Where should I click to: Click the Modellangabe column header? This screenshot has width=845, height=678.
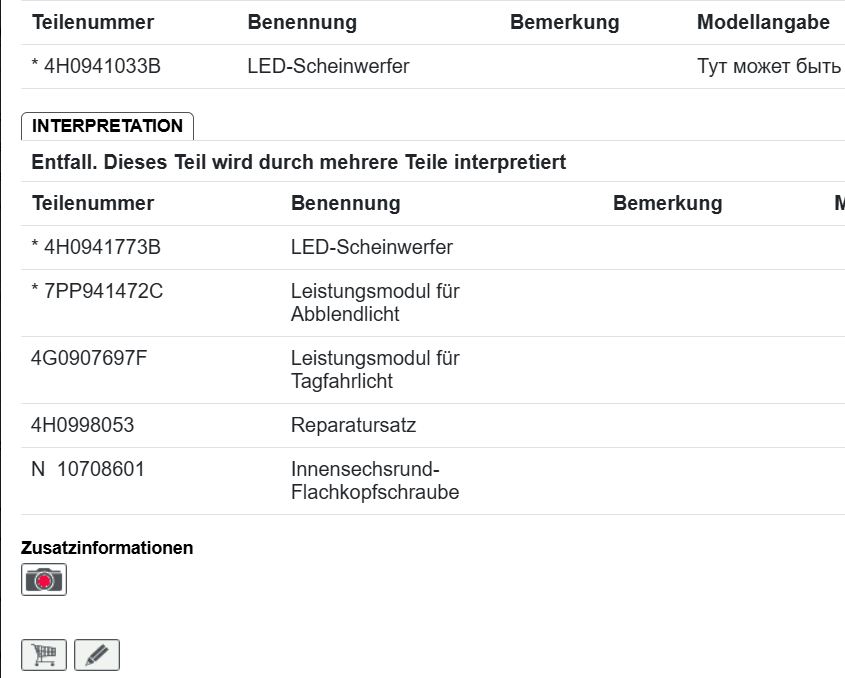coord(760,22)
